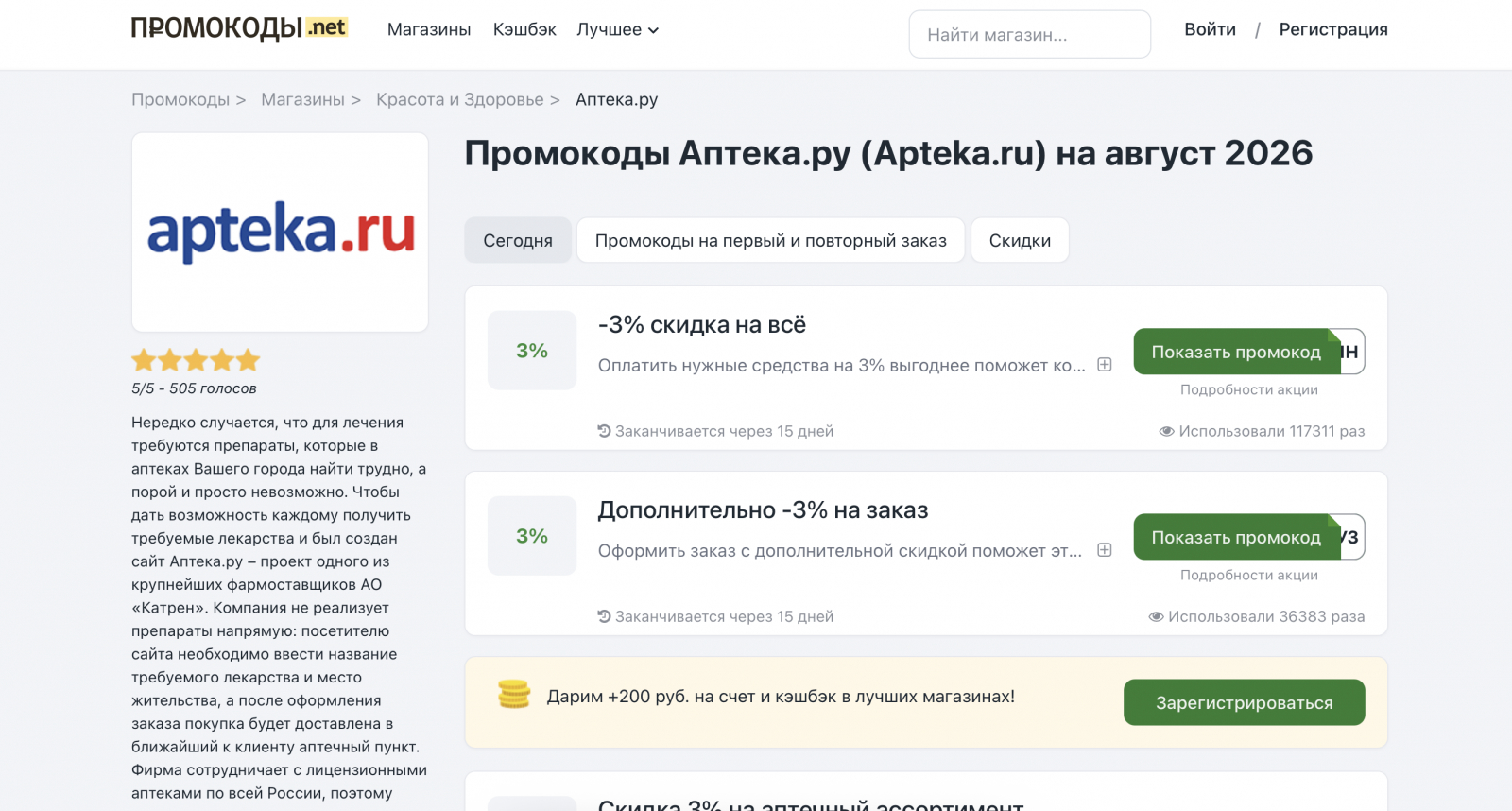Click the 3% badge of Дополнительно -3% на заказ

coord(532,536)
